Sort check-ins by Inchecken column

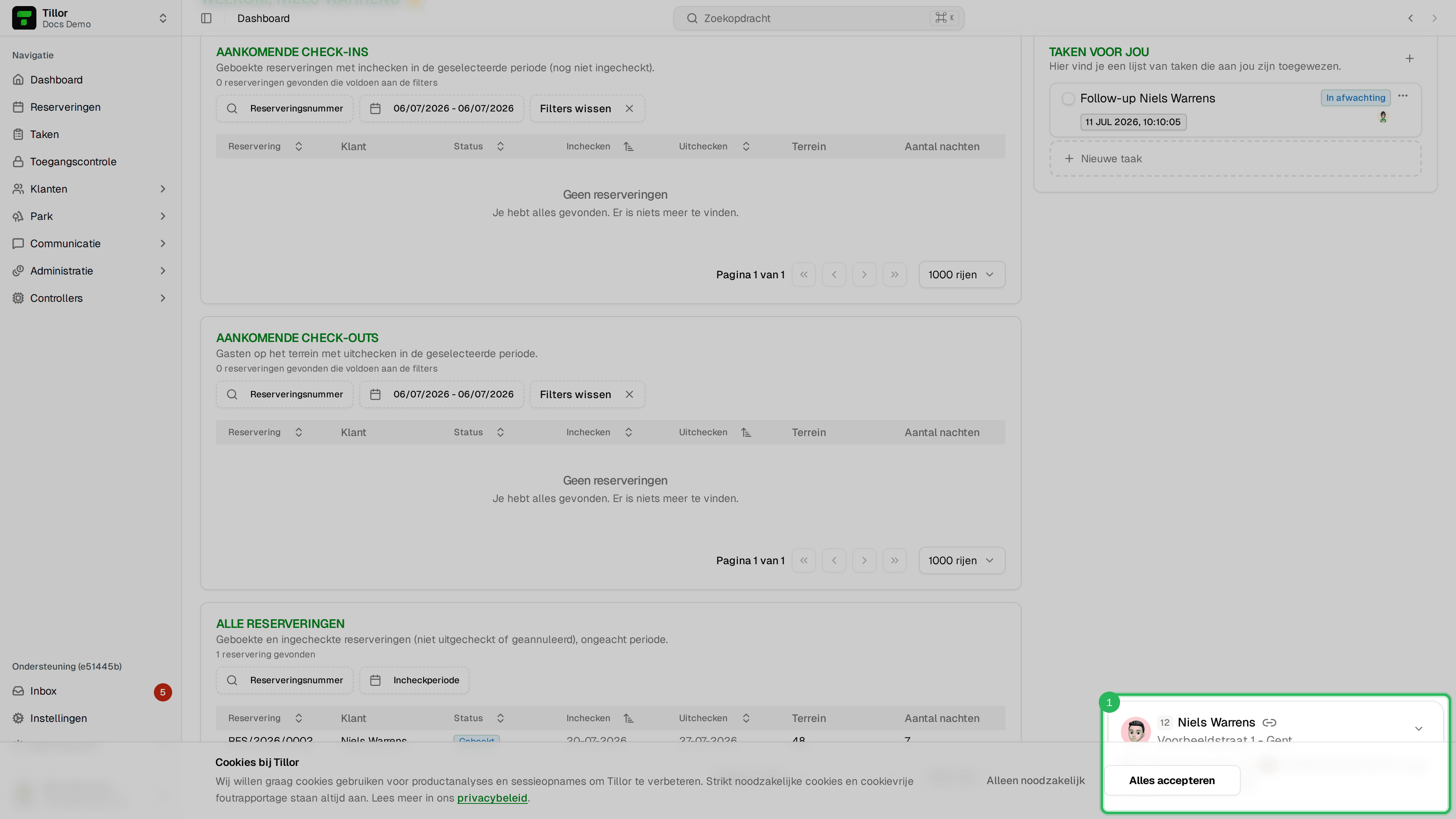tap(600, 146)
